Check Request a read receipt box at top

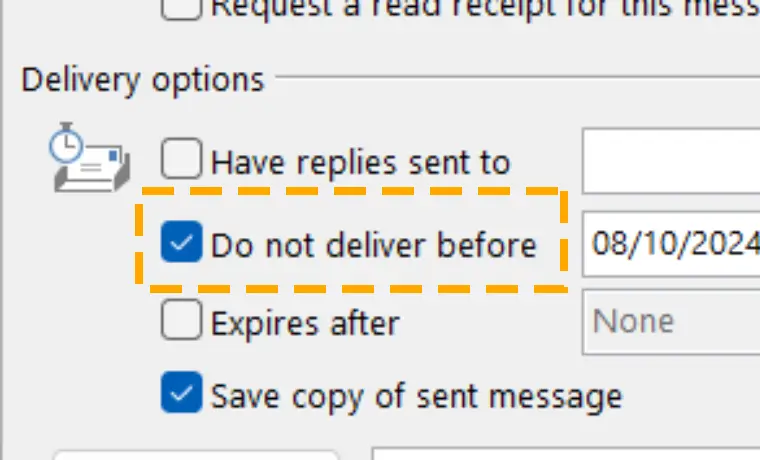(x=181, y=9)
